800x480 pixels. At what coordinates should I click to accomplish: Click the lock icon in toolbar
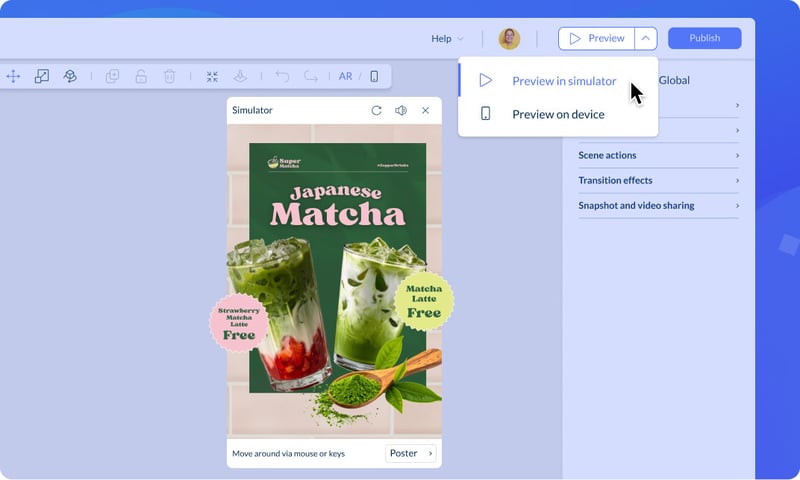click(x=141, y=77)
